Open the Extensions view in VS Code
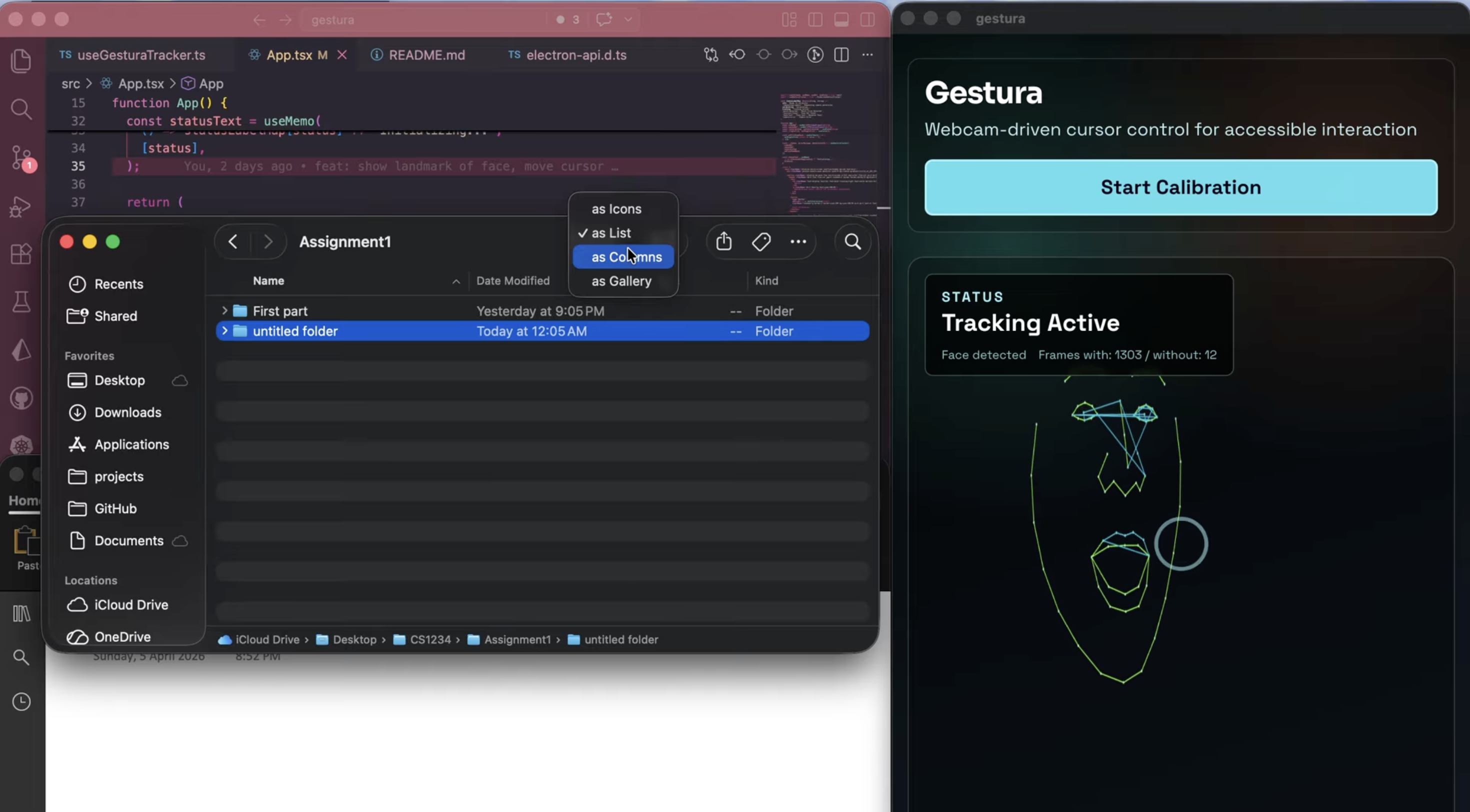 21,254
